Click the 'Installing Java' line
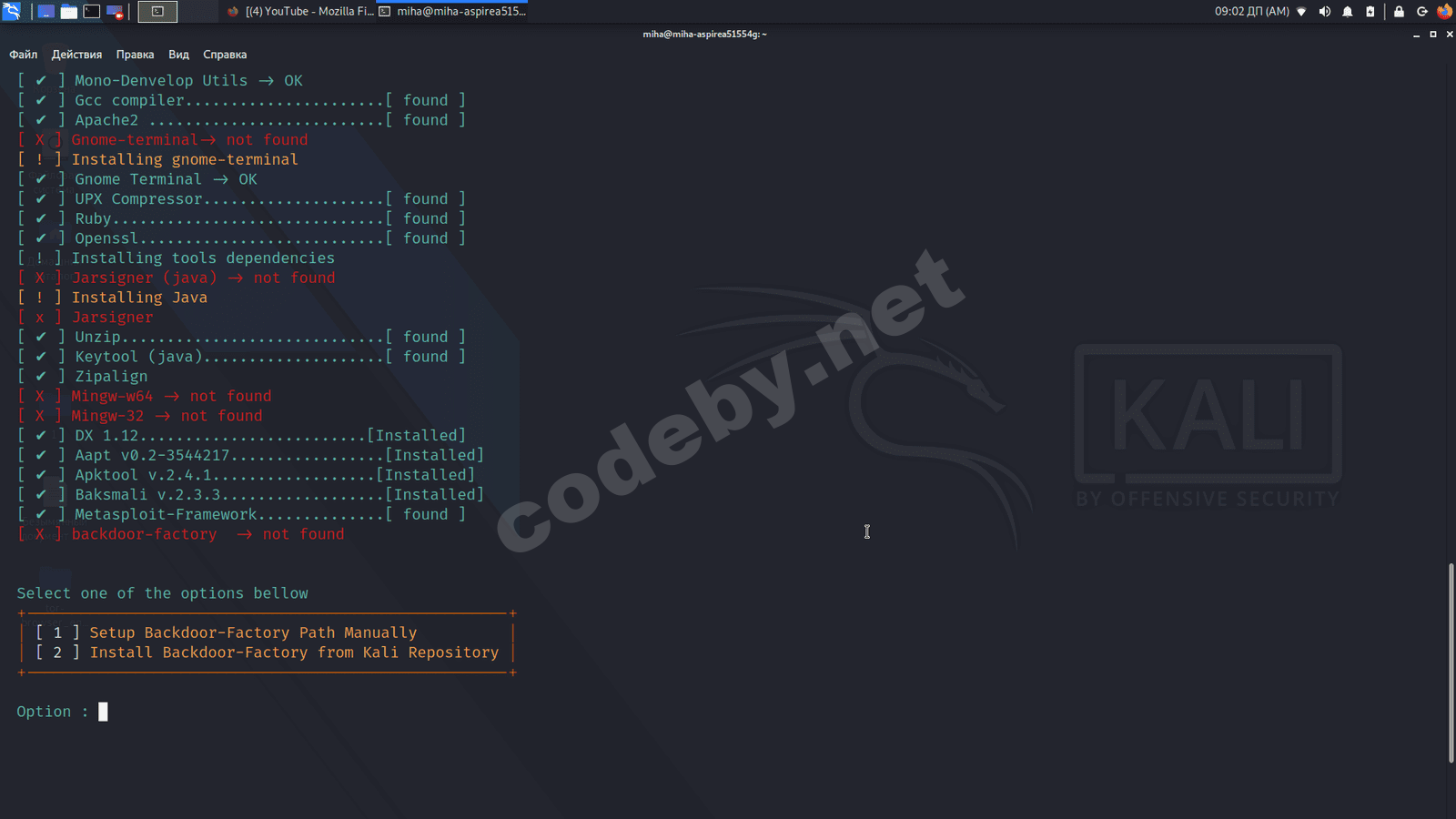This screenshot has width=1456, height=819. (x=112, y=298)
